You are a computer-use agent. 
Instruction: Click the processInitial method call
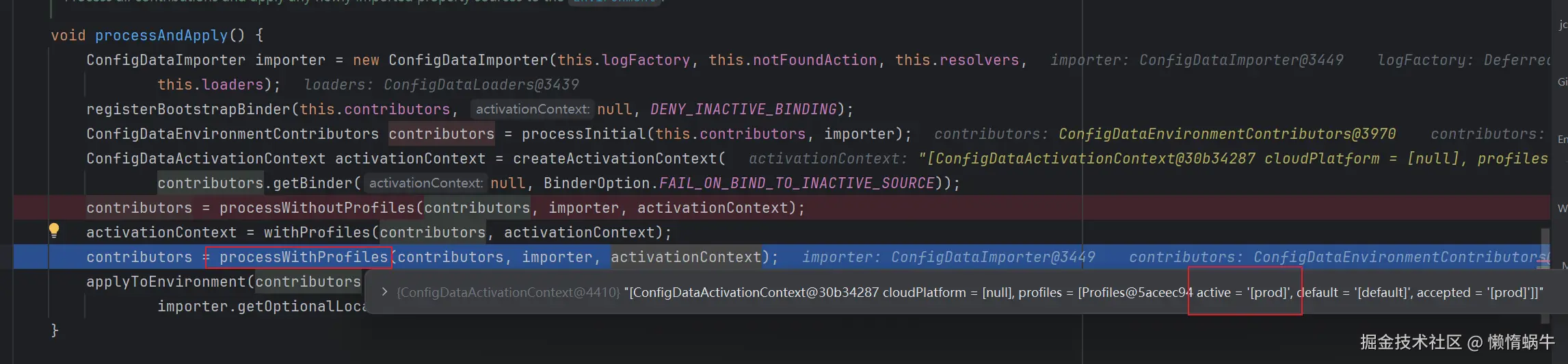point(583,133)
